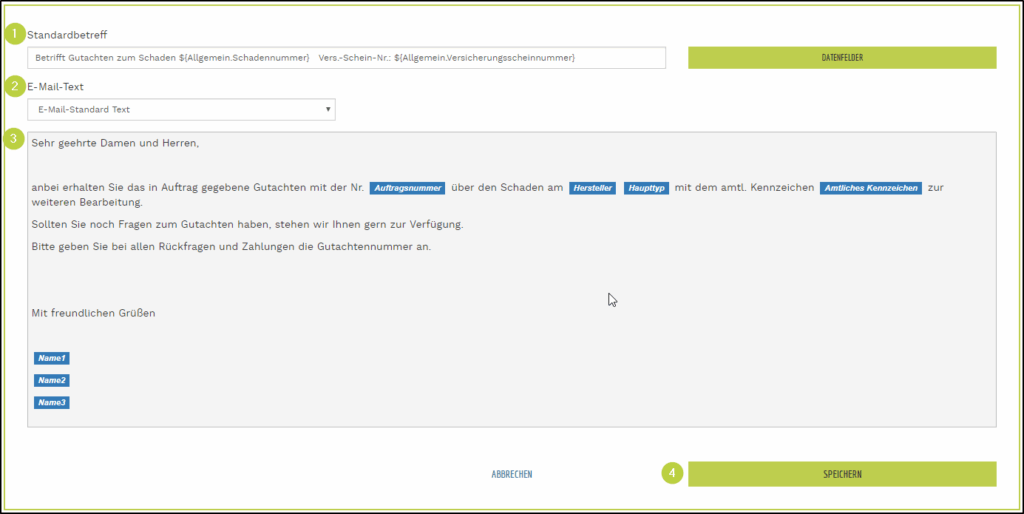Click the "Bitte geben Sie bei allen Rückfragen" sentence
Viewport: 1024px width, 514px height.
pyautogui.click(x=231, y=246)
